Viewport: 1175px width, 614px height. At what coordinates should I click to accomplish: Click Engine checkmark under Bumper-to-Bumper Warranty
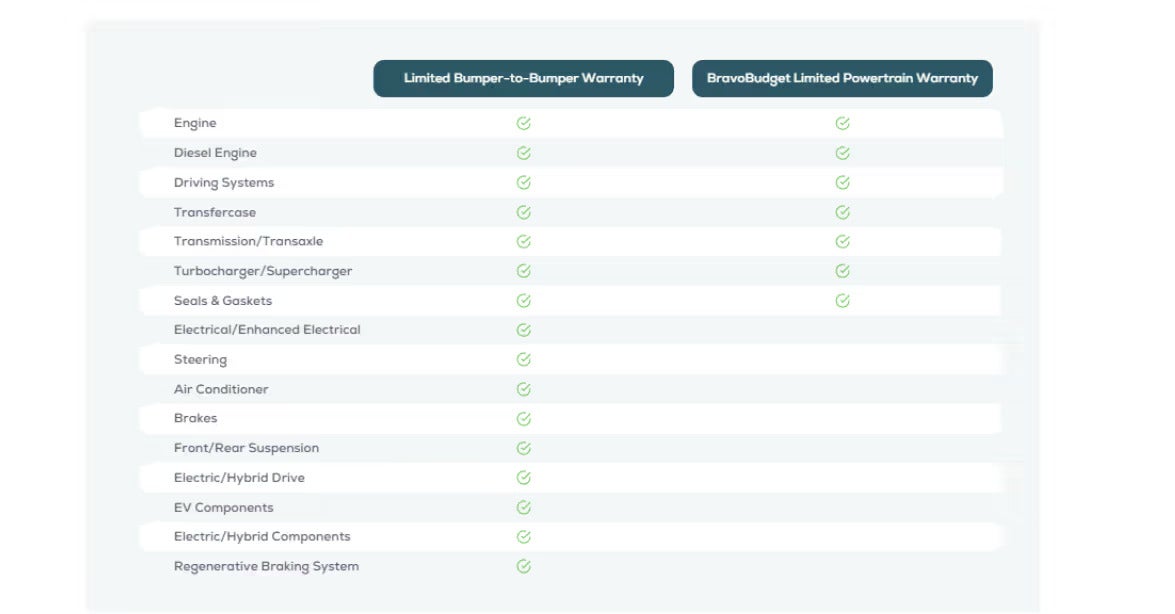point(523,124)
